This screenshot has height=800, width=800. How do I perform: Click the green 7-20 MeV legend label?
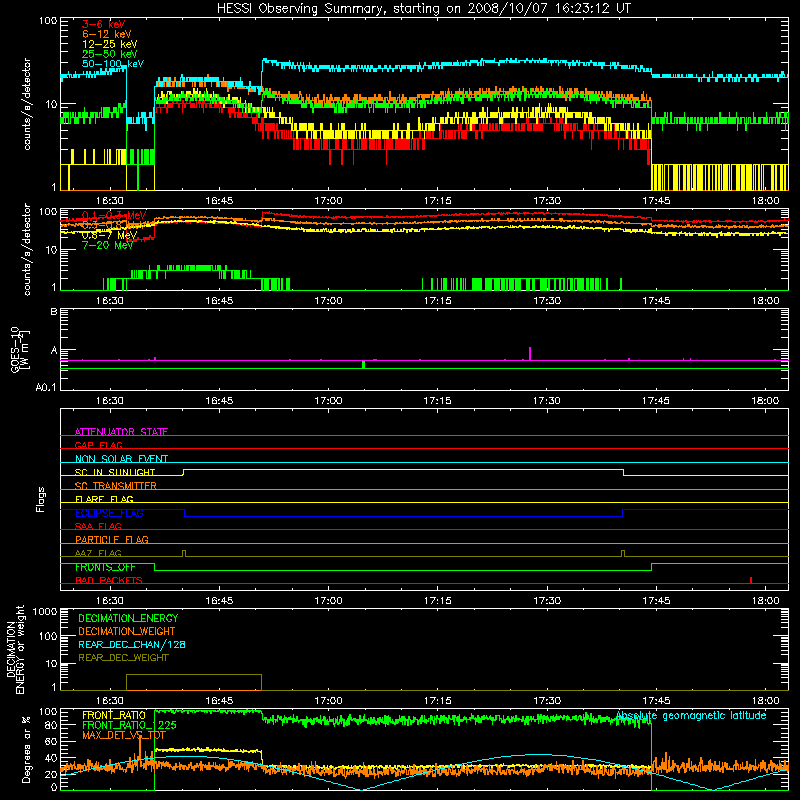coord(107,245)
